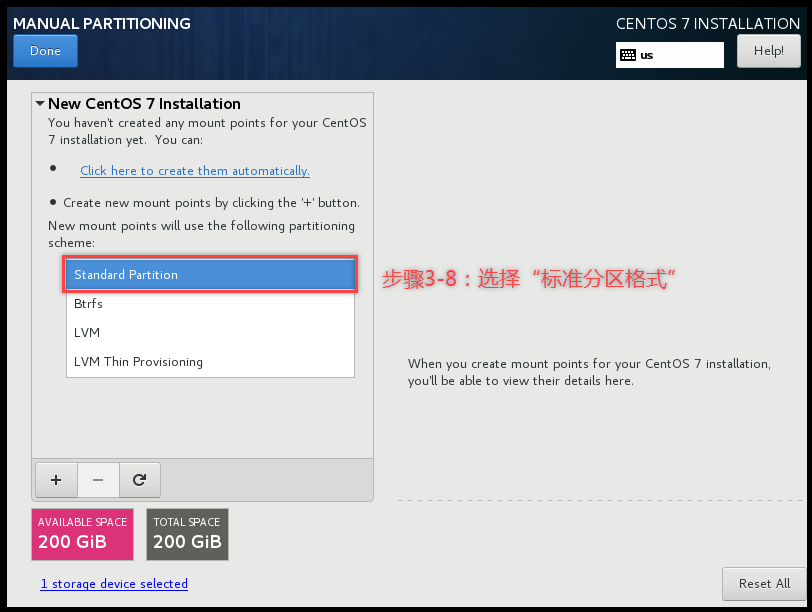Screen dimensions: 812x612
Task: Choose LVM partitioning scheme
Action: tap(210, 332)
